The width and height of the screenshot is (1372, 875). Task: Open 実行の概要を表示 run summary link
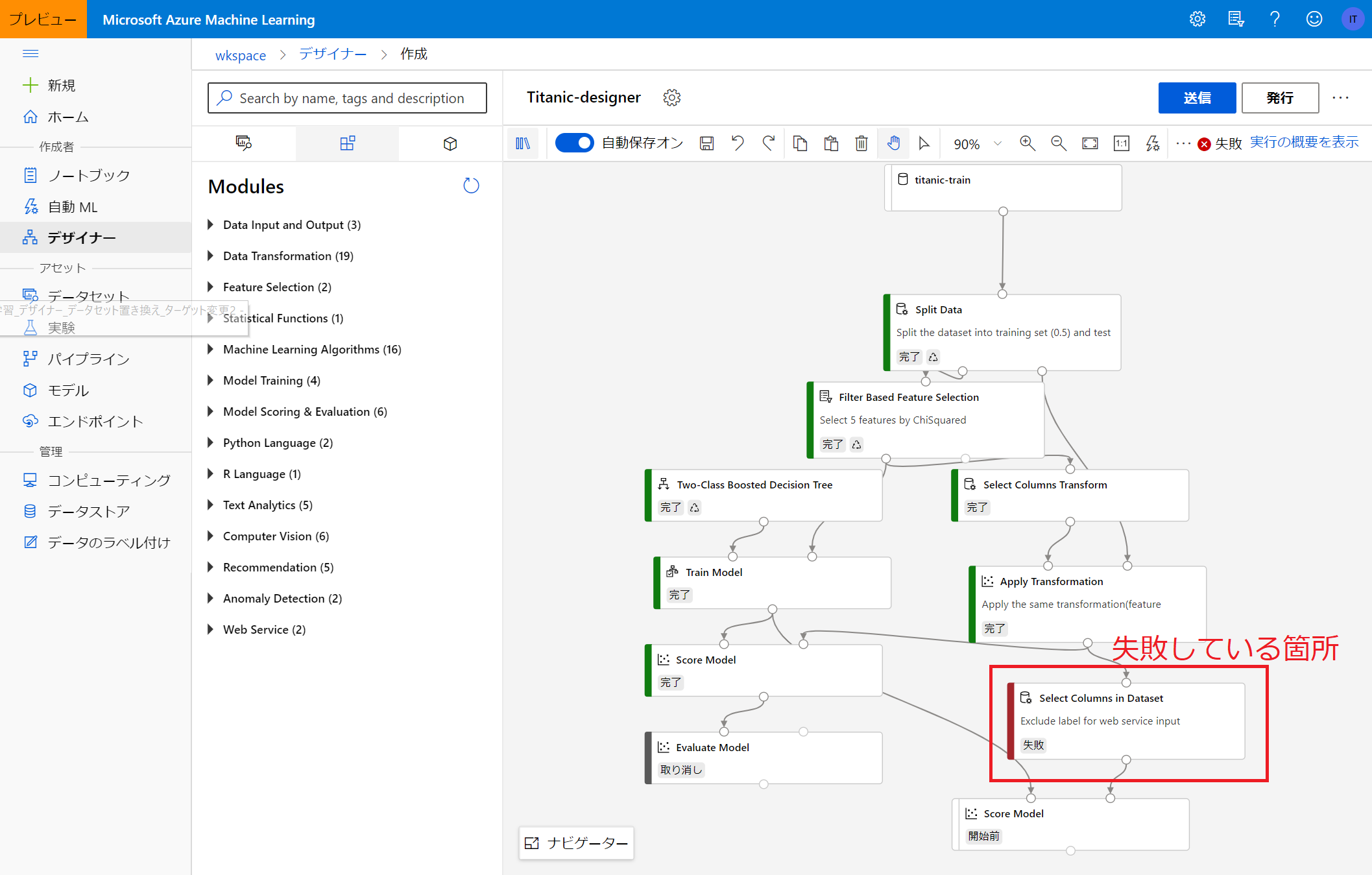click(1303, 142)
